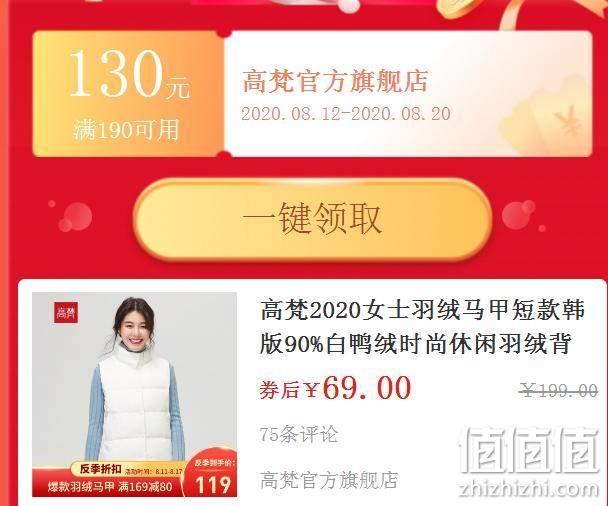Open the 高梵官方旗舰店 coupon store name
608x506 pixels.
click(335, 81)
